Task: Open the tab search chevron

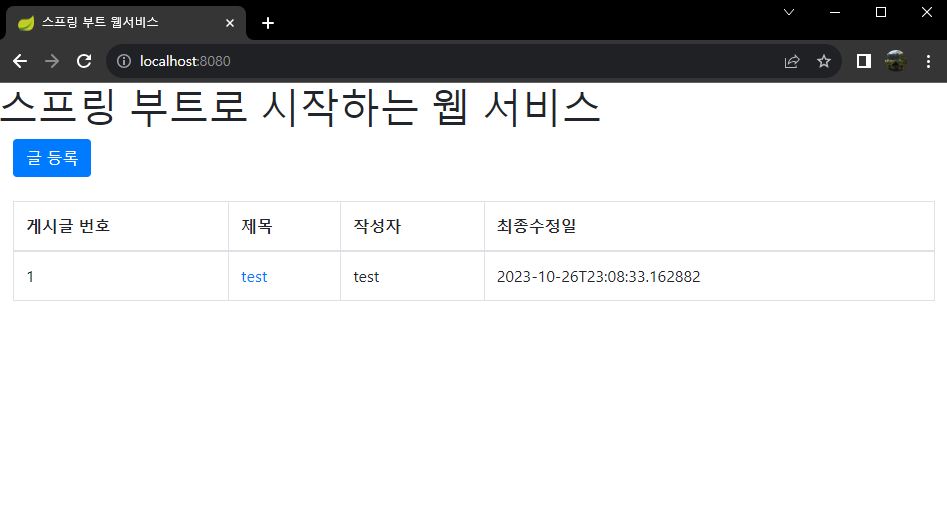Action: pos(789,12)
